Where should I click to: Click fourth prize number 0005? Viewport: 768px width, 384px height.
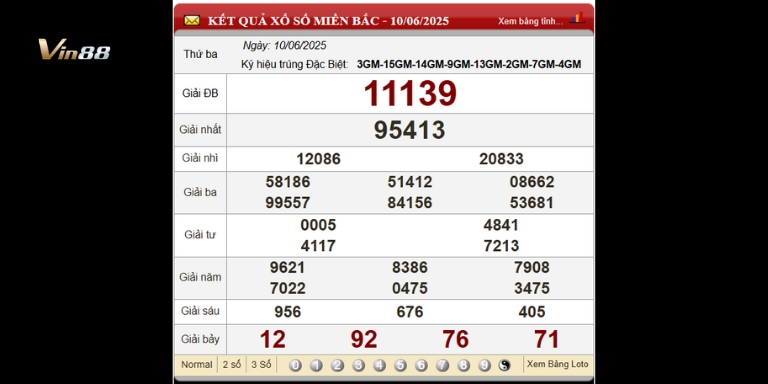point(318,225)
